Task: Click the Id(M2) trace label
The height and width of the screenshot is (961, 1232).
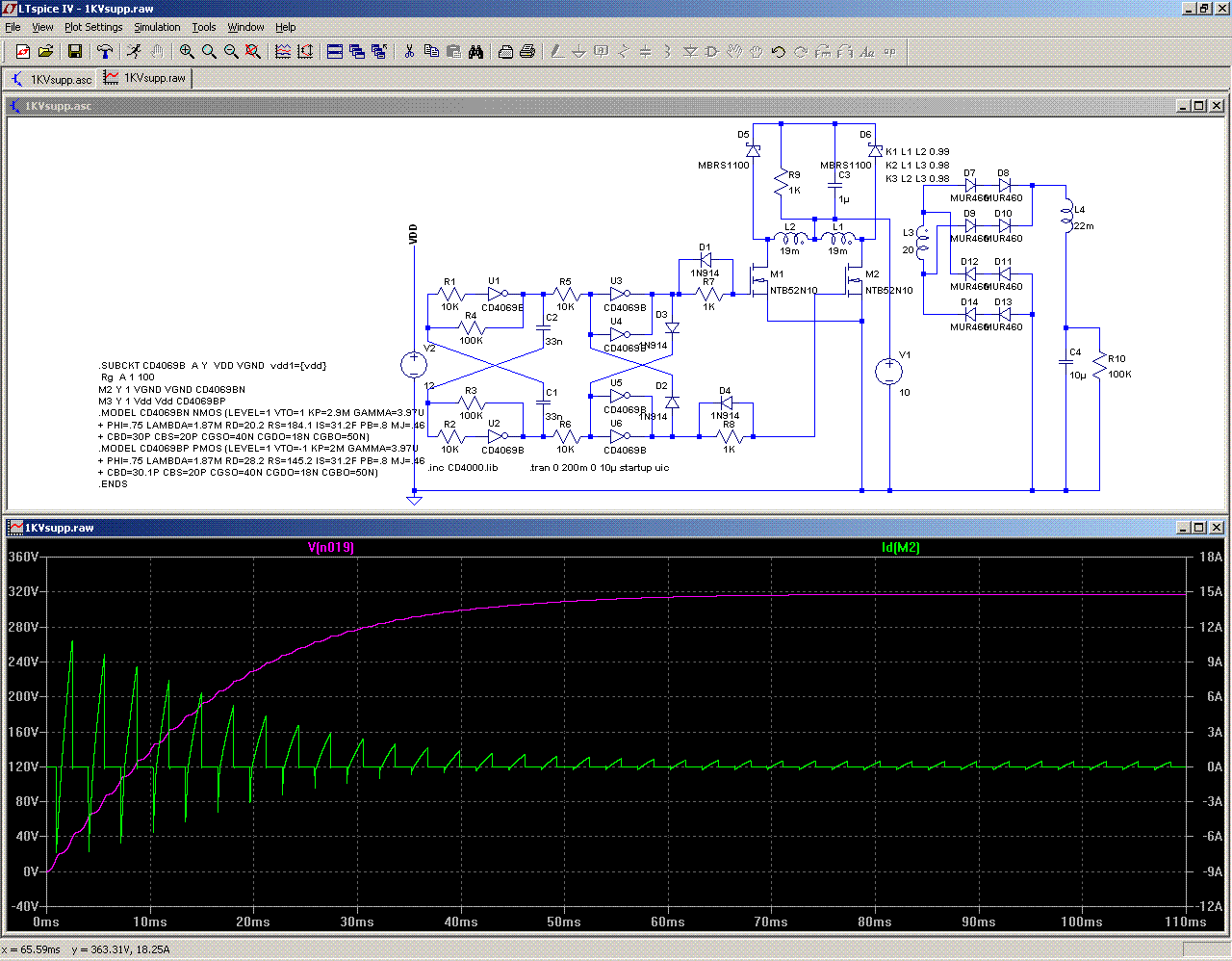Action: coord(901,548)
